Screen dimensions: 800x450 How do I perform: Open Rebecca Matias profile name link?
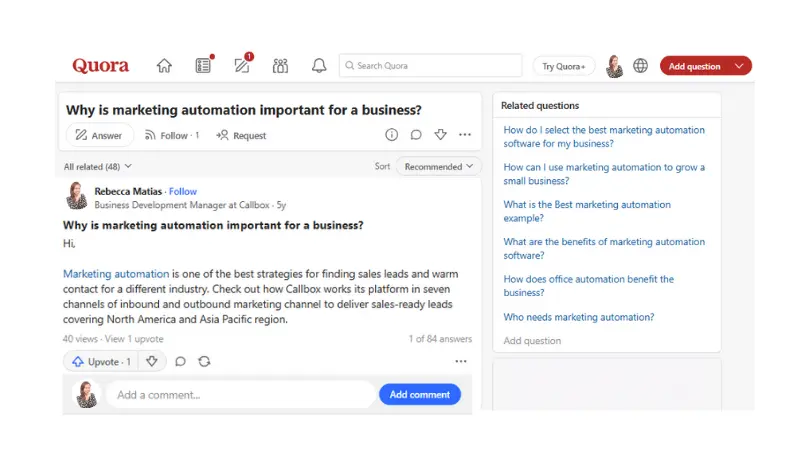tap(128, 191)
